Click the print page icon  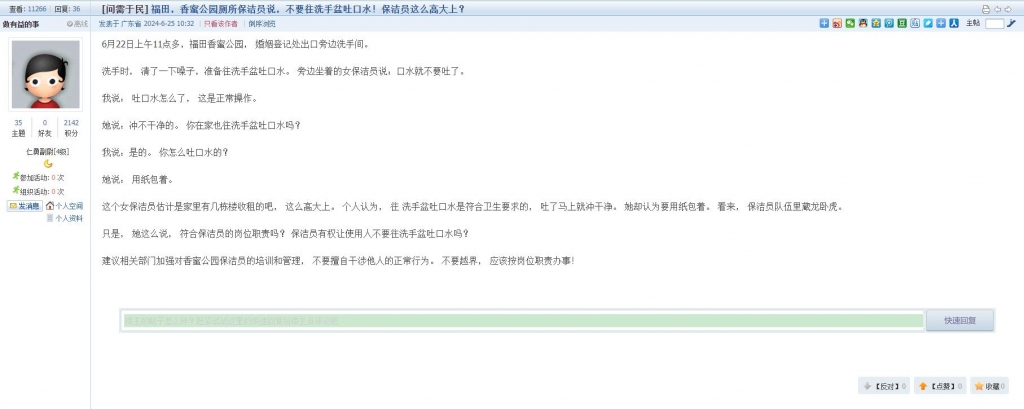coord(985,9)
